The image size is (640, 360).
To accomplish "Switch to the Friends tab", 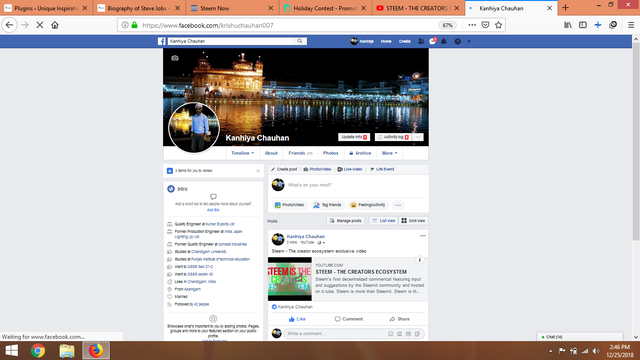I will click(x=300, y=153).
